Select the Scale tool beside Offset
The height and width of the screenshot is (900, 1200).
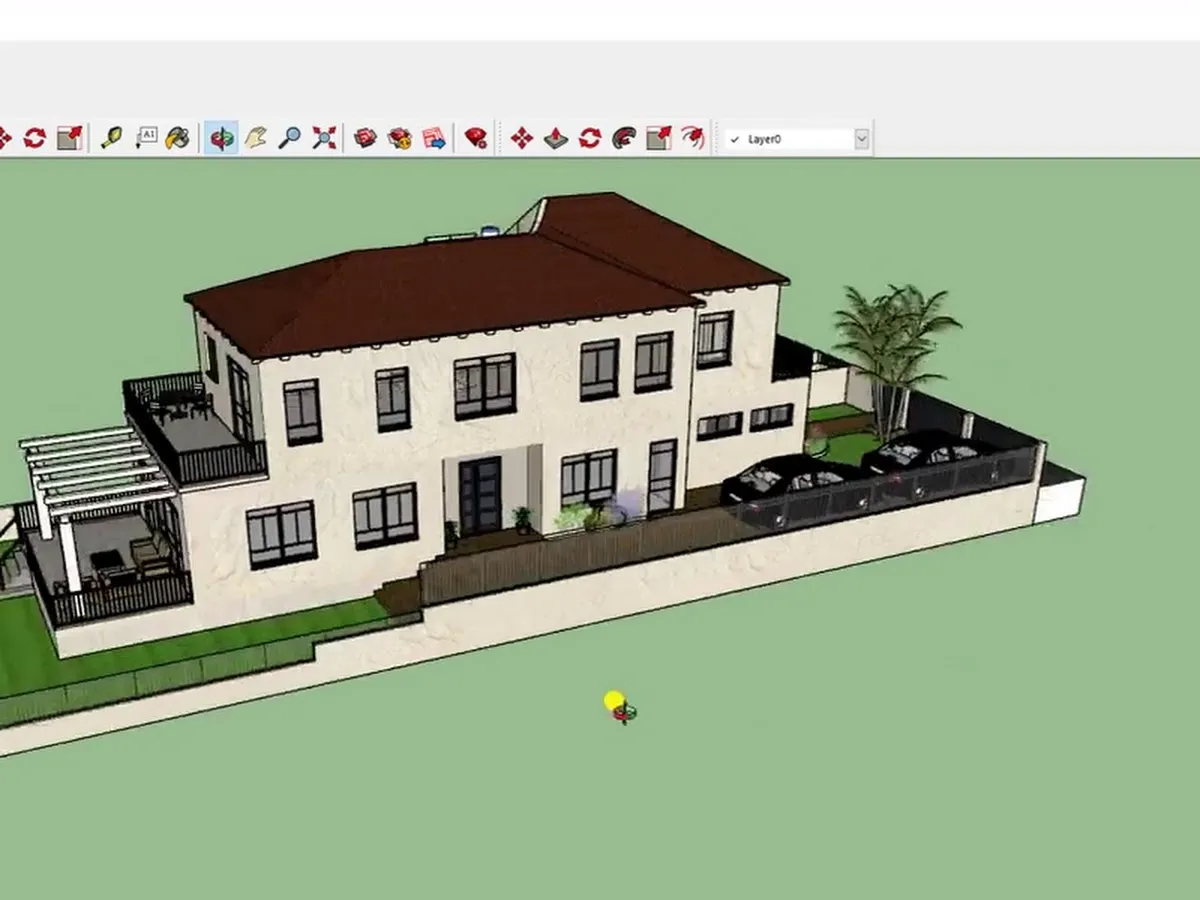click(658, 138)
